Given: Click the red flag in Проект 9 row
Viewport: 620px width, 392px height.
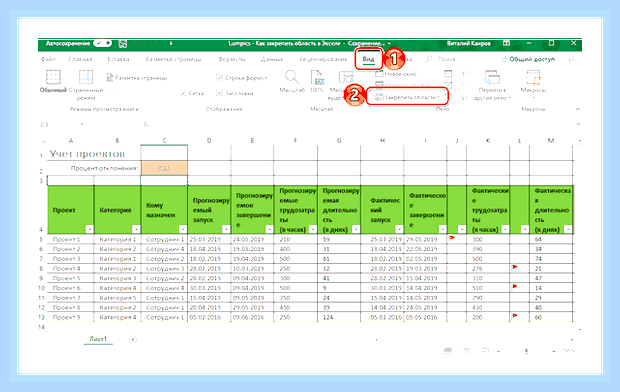Looking at the screenshot, I should pos(514,316).
